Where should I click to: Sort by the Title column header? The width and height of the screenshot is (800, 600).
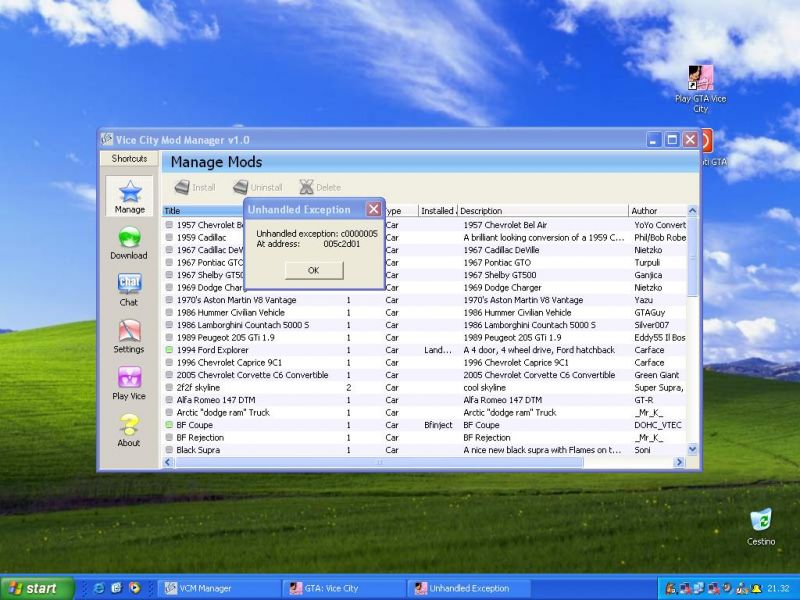point(203,211)
